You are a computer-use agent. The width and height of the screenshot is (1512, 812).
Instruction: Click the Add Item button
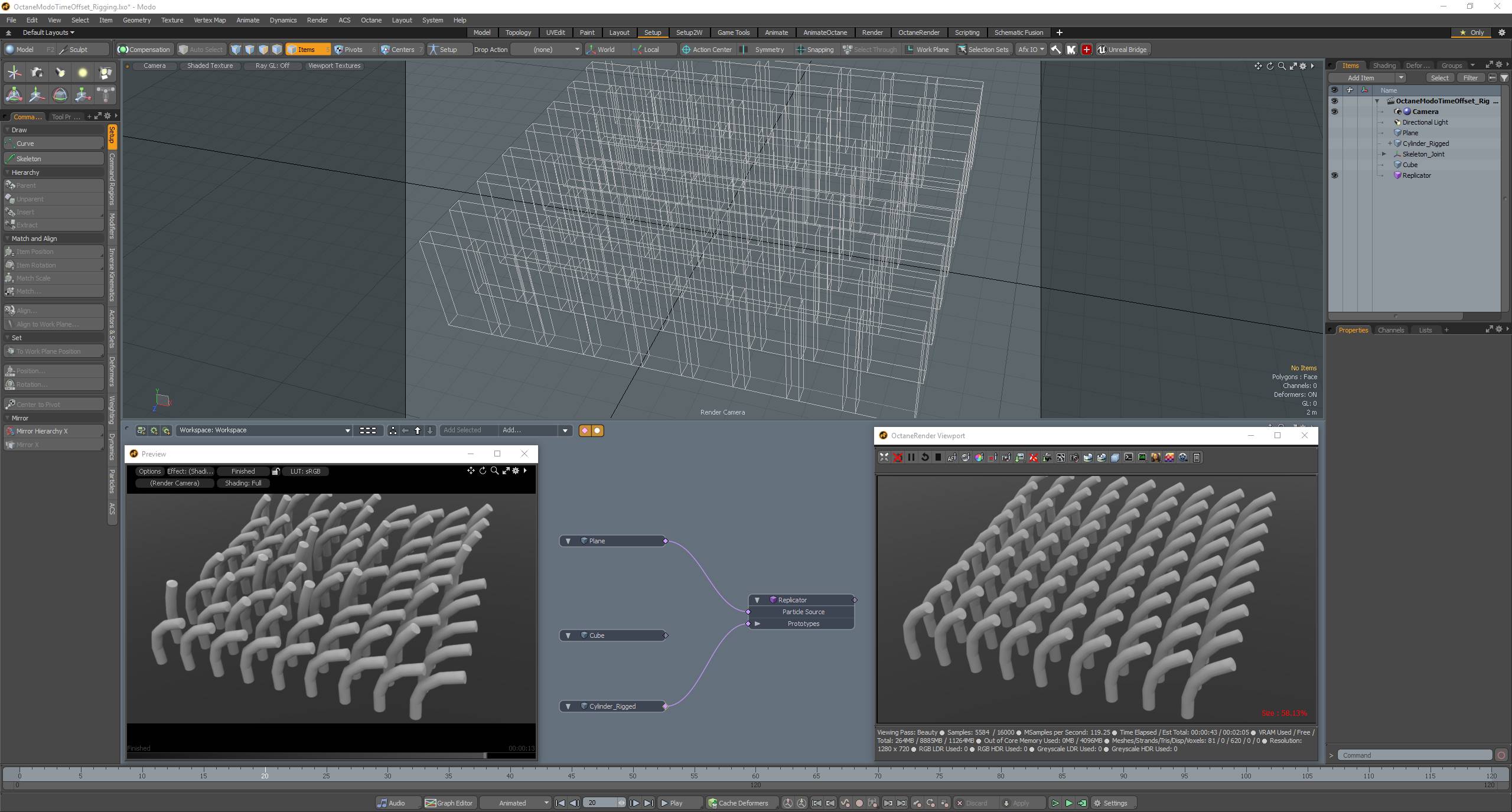pos(1361,78)
